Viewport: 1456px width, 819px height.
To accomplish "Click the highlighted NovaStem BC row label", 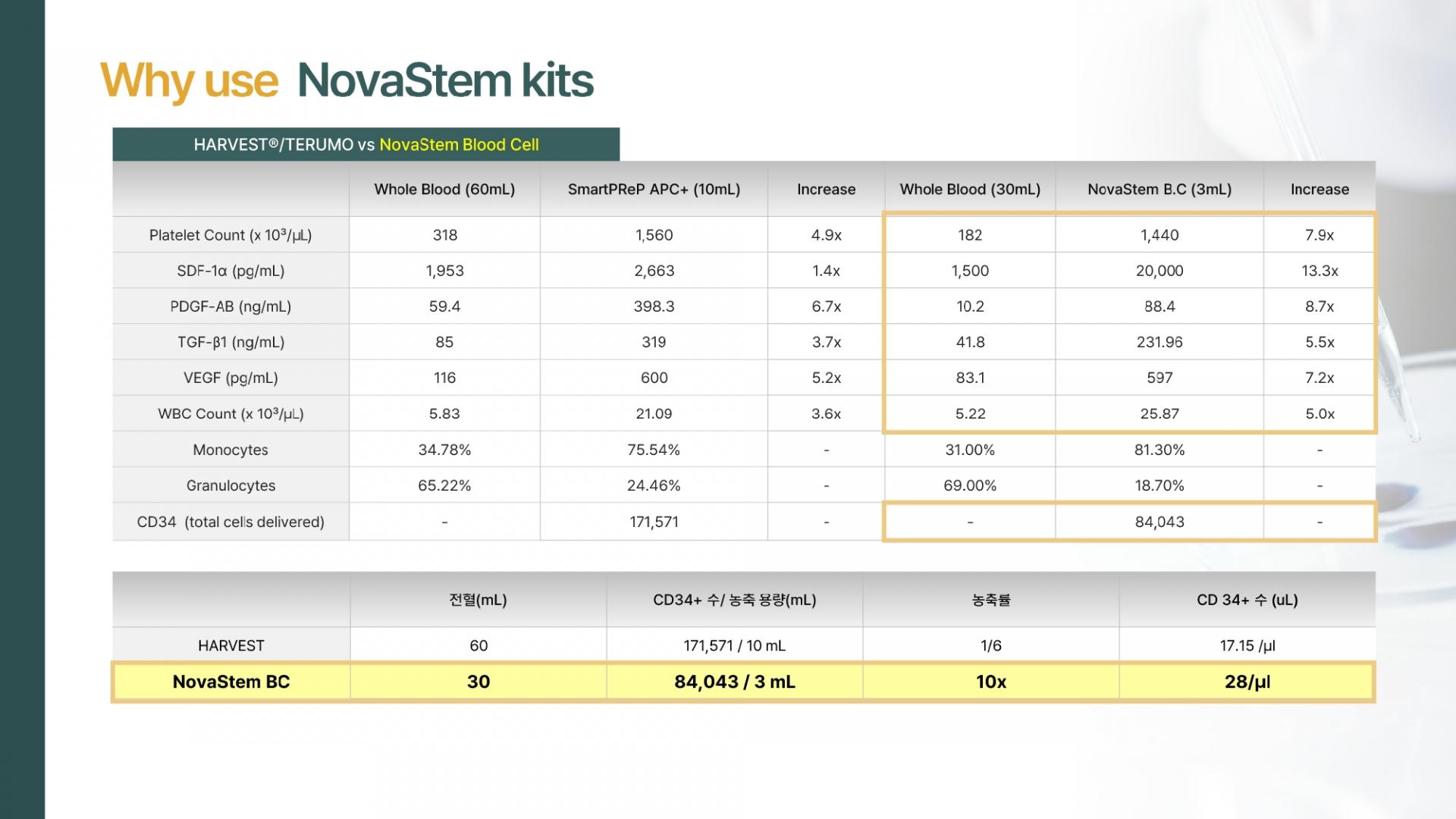I will pyautogui.click(x=231, y=682).
